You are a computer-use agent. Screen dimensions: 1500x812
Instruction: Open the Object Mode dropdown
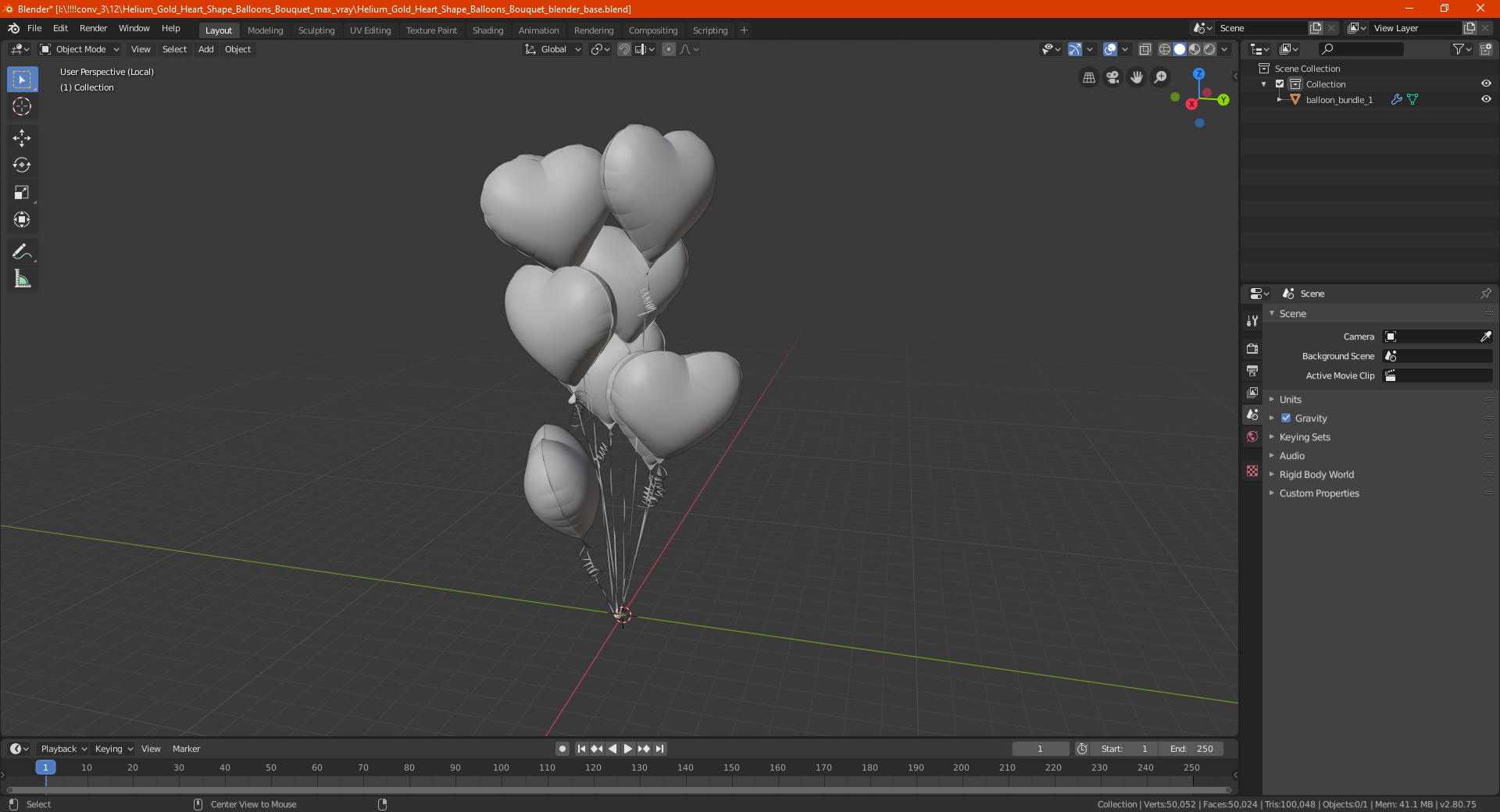80,49
